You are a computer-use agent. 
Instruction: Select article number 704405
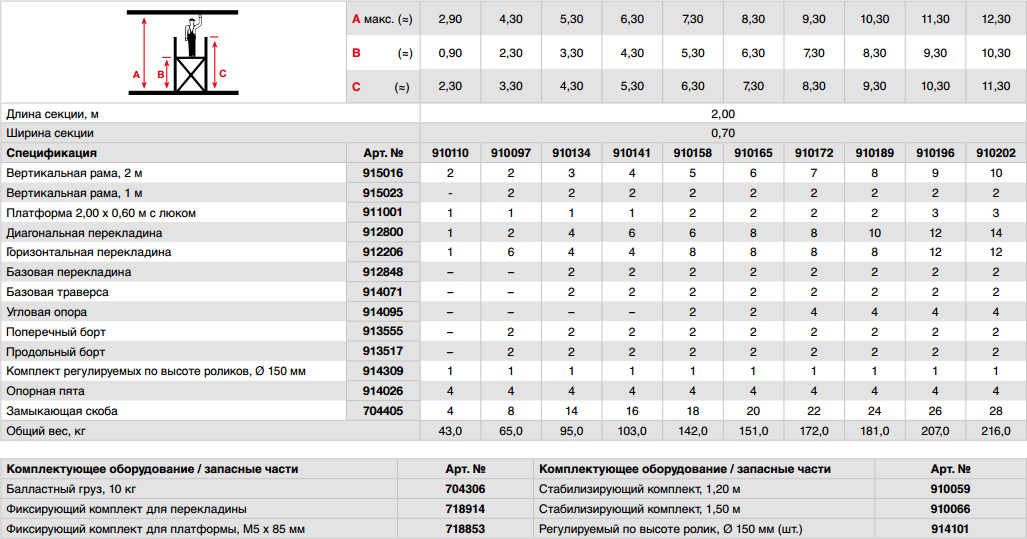(x=383, y=411)
